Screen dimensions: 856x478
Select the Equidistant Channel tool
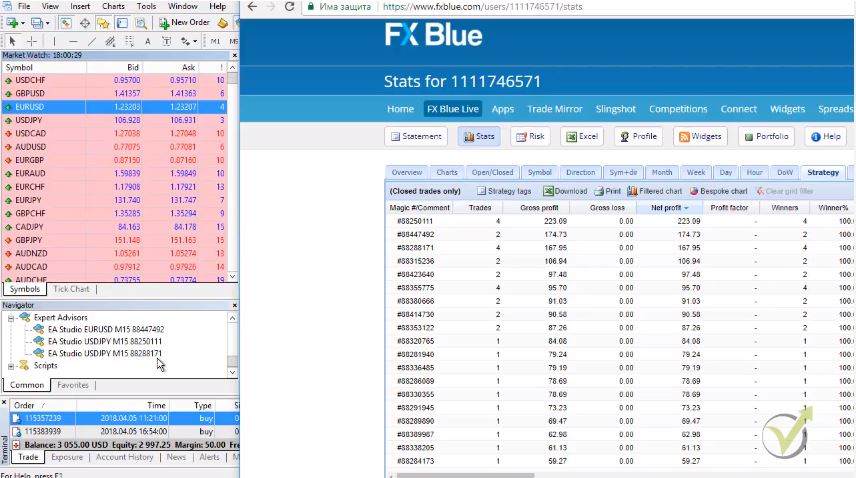pos(110,41)
